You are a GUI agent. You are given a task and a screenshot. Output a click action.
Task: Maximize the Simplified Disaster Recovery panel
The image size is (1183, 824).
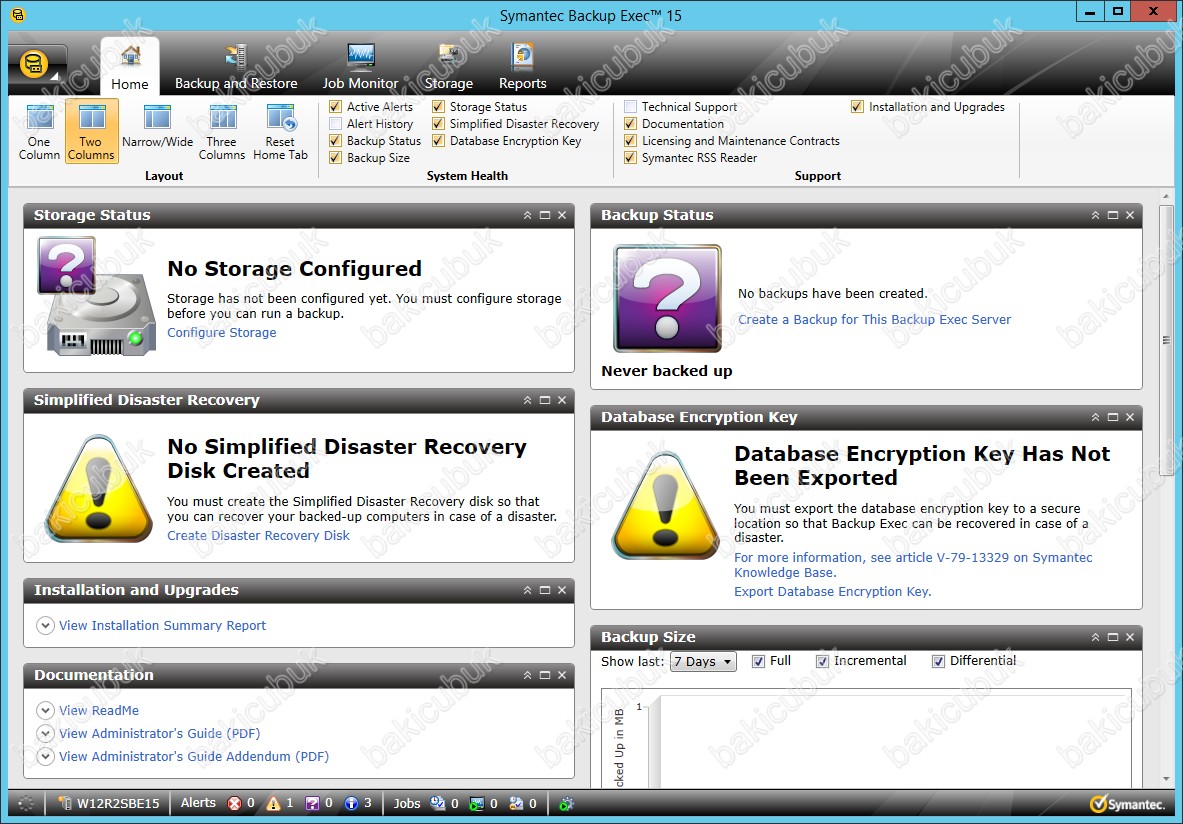point(545,400)
